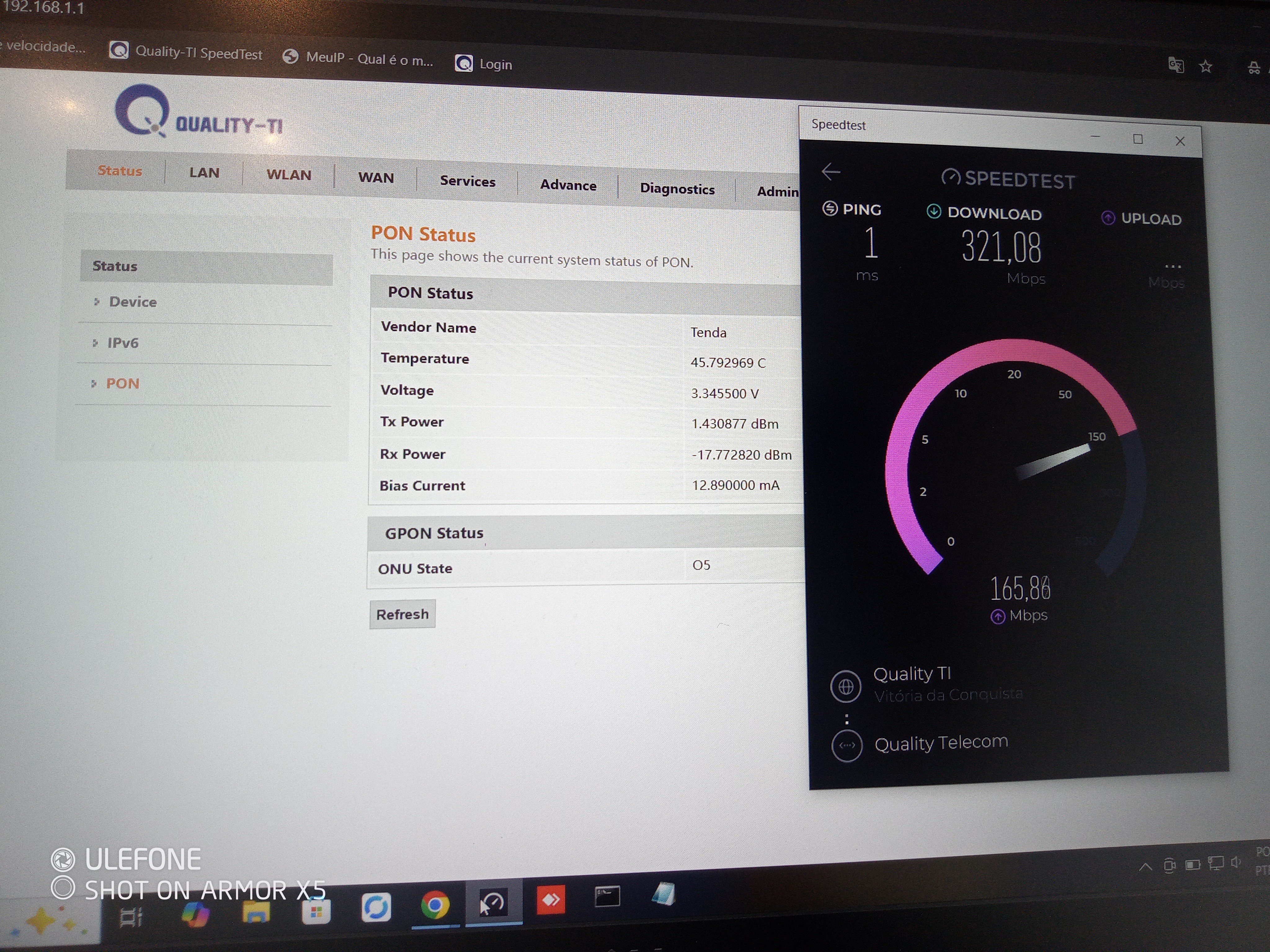Select the PON sidebar item
The height and width of the screenshot is (952, 1270).
coord(123,383)
